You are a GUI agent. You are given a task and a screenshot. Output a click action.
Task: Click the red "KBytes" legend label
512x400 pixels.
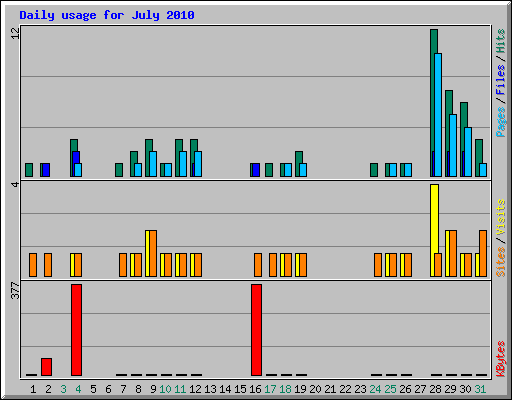click(x=501, y=359)
